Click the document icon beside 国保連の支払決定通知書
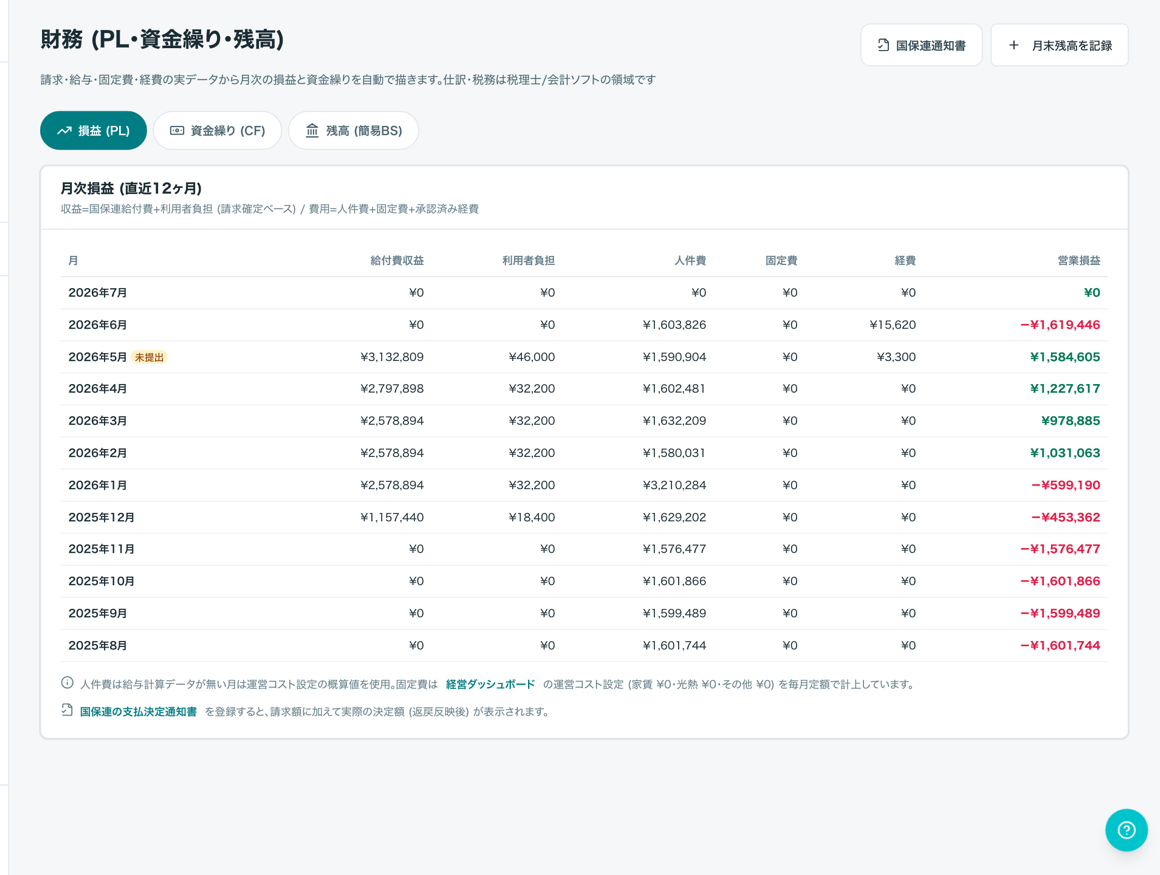The image size is (1160, 875). 67,710
